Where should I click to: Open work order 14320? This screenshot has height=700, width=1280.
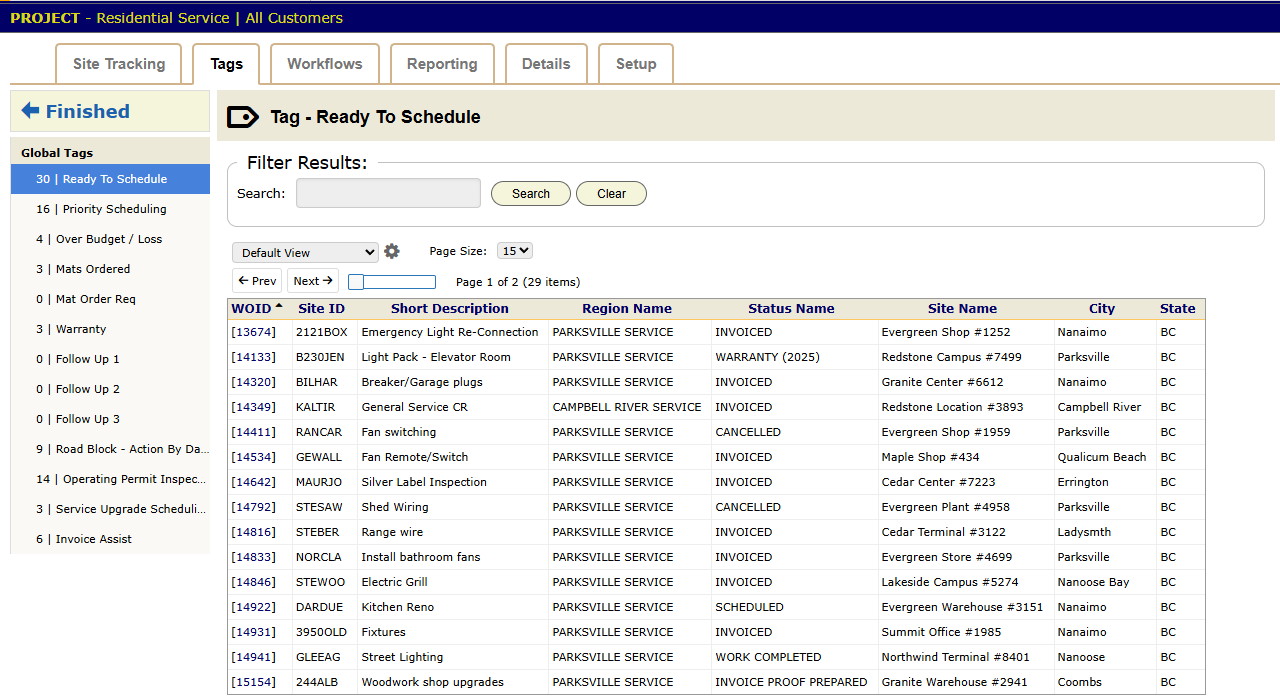coord(253,382)
